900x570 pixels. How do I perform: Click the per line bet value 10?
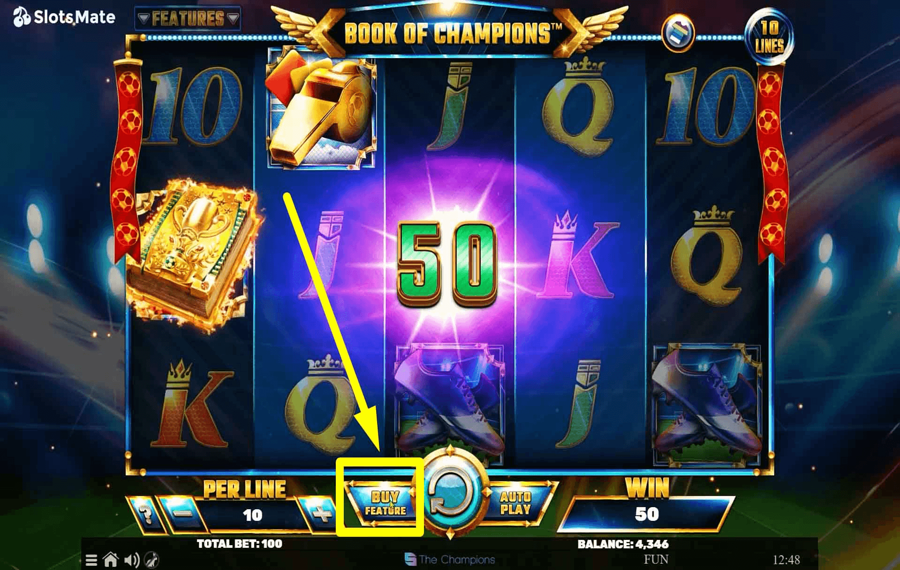coord(253,515)
